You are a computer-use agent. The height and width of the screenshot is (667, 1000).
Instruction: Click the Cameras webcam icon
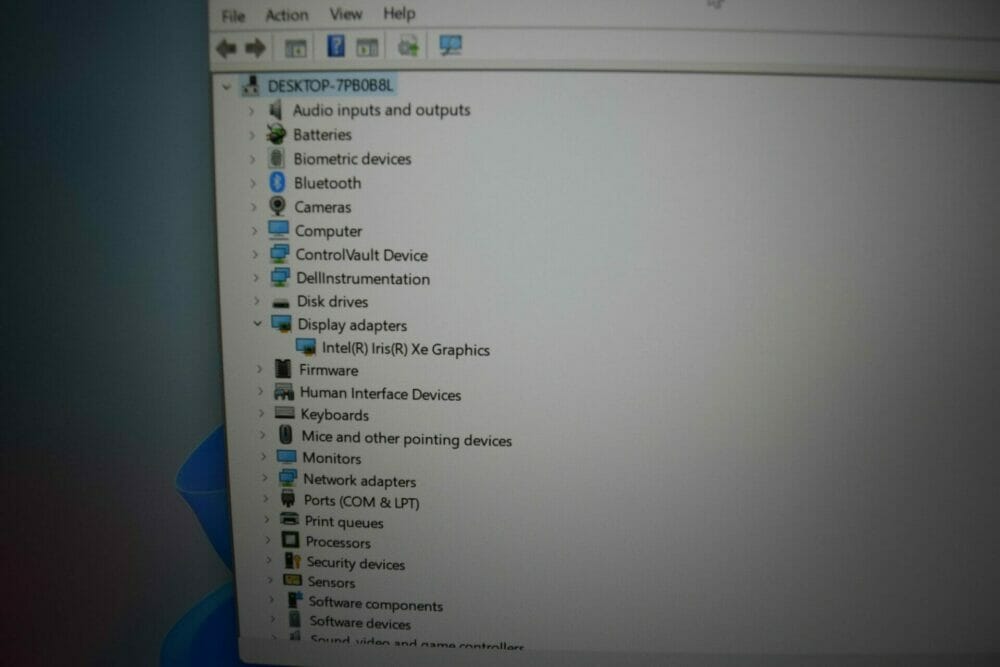277,206
